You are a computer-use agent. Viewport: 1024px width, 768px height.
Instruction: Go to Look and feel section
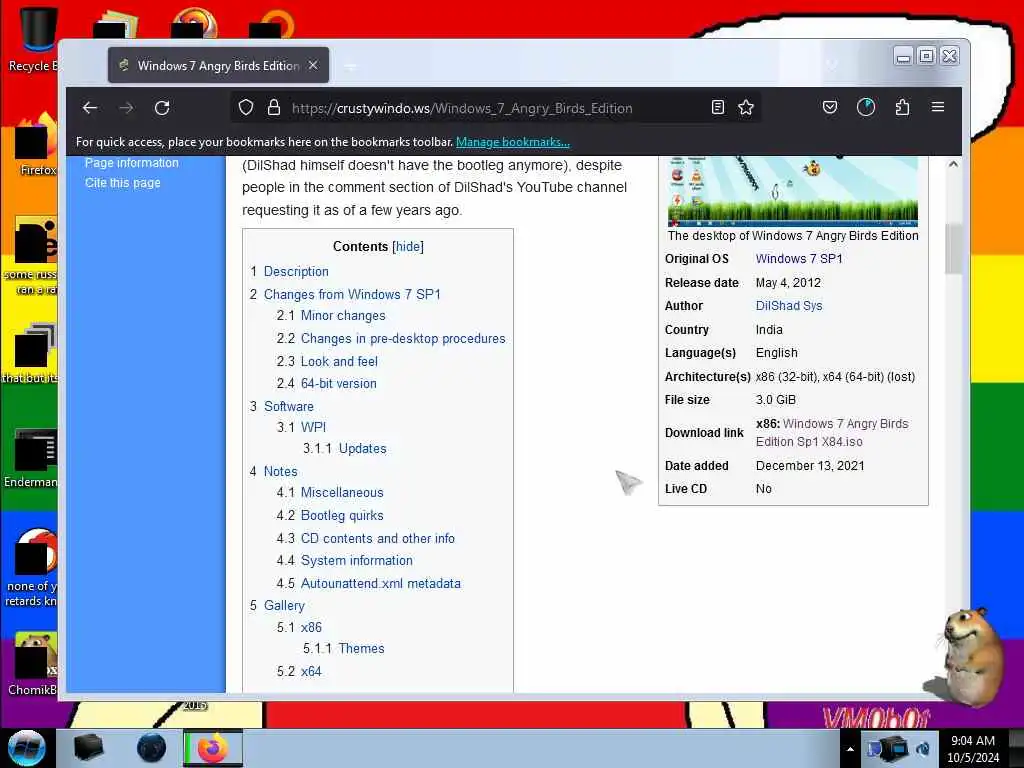339,361
